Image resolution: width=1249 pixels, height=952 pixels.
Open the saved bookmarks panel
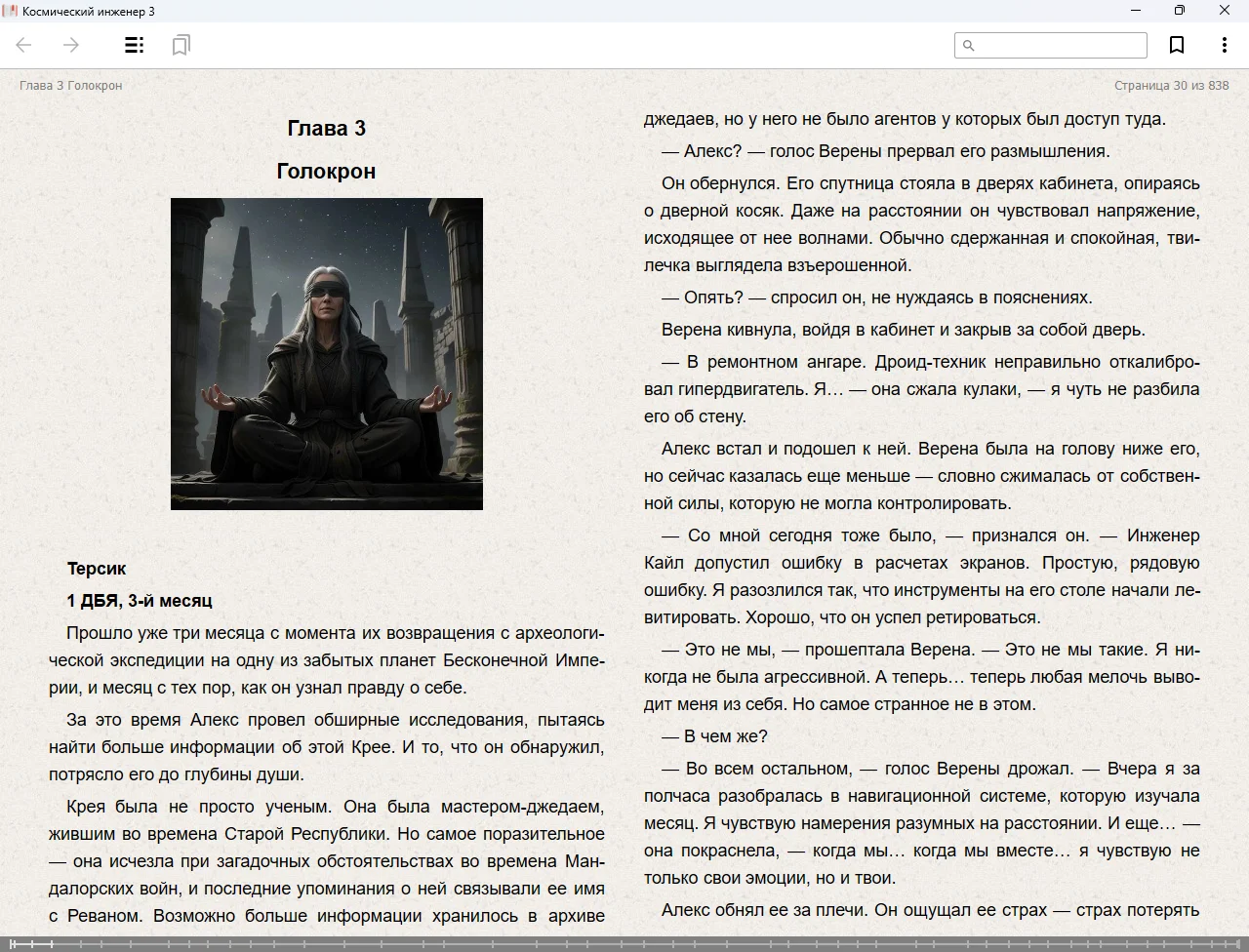(x=181, y=45)
